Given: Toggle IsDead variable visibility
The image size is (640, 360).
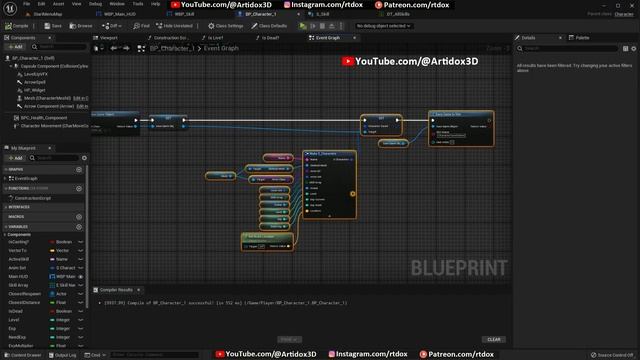Looking at the screenshot, I should pos(80,311).
